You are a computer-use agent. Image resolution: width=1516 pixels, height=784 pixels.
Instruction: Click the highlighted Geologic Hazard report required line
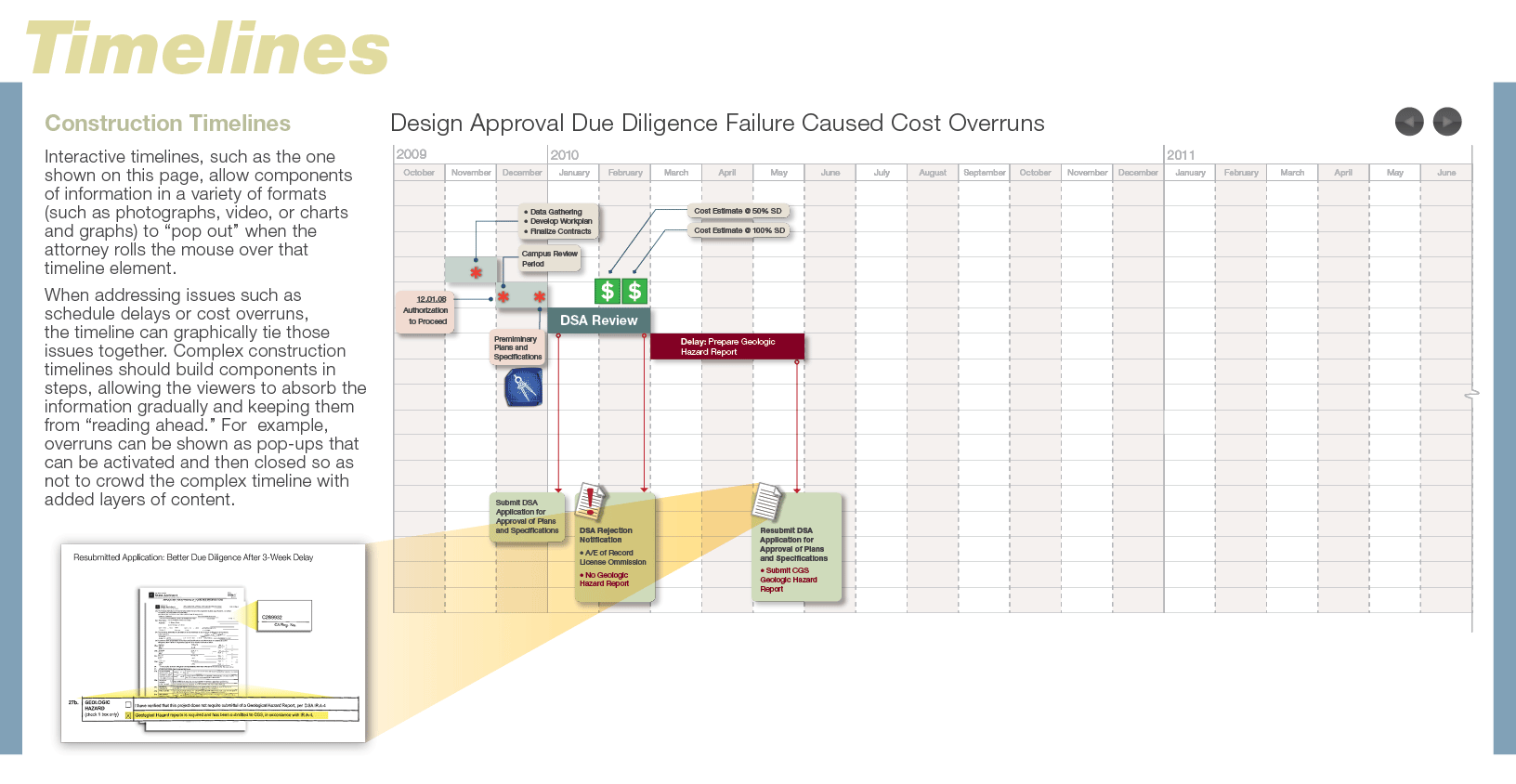[x=231, y=715]
